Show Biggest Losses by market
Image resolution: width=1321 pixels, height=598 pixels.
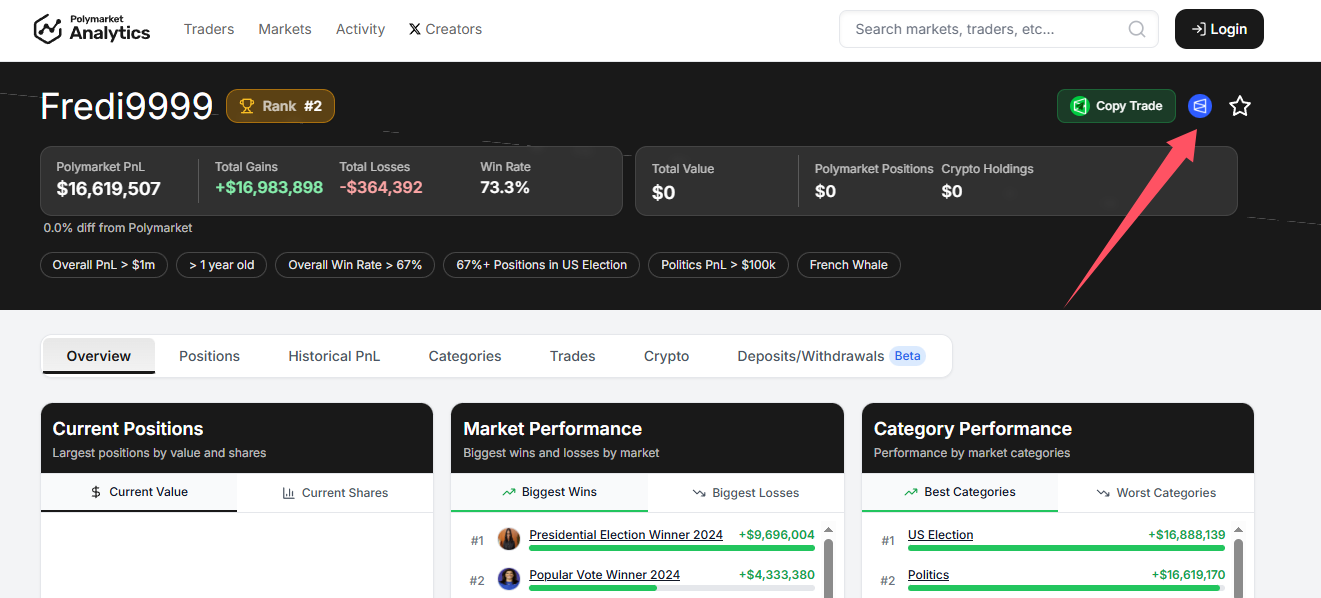pyautogui.click(x=745, y=493)
